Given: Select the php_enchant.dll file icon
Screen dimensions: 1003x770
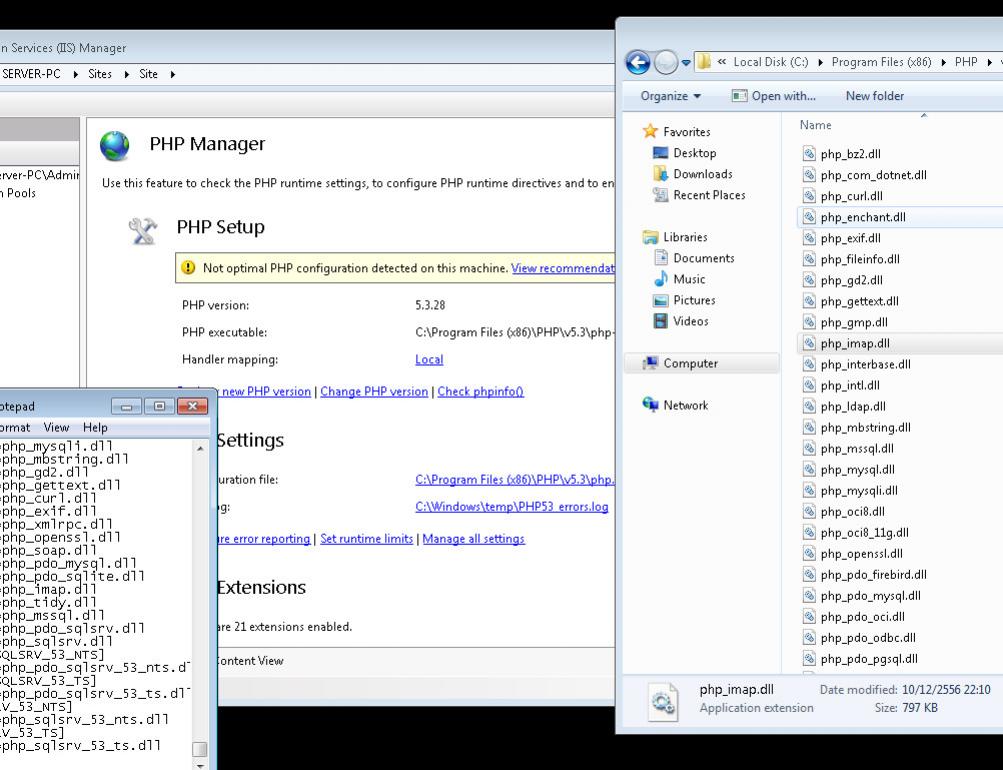Looking at the screenshot, I should coord(809,217).
